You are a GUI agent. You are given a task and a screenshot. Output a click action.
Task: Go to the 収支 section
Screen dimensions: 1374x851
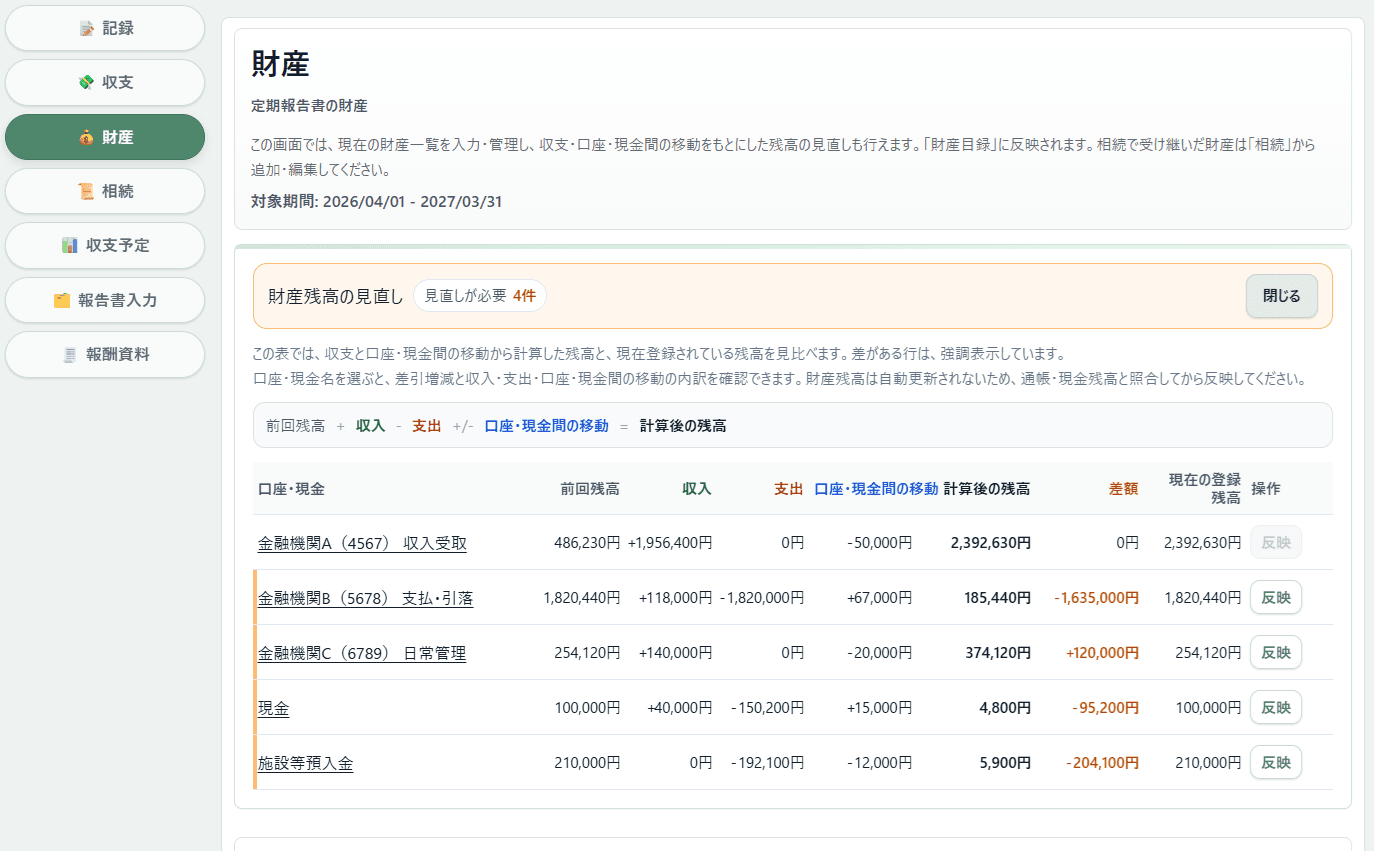pyautogui.click(x=105, y=82)
